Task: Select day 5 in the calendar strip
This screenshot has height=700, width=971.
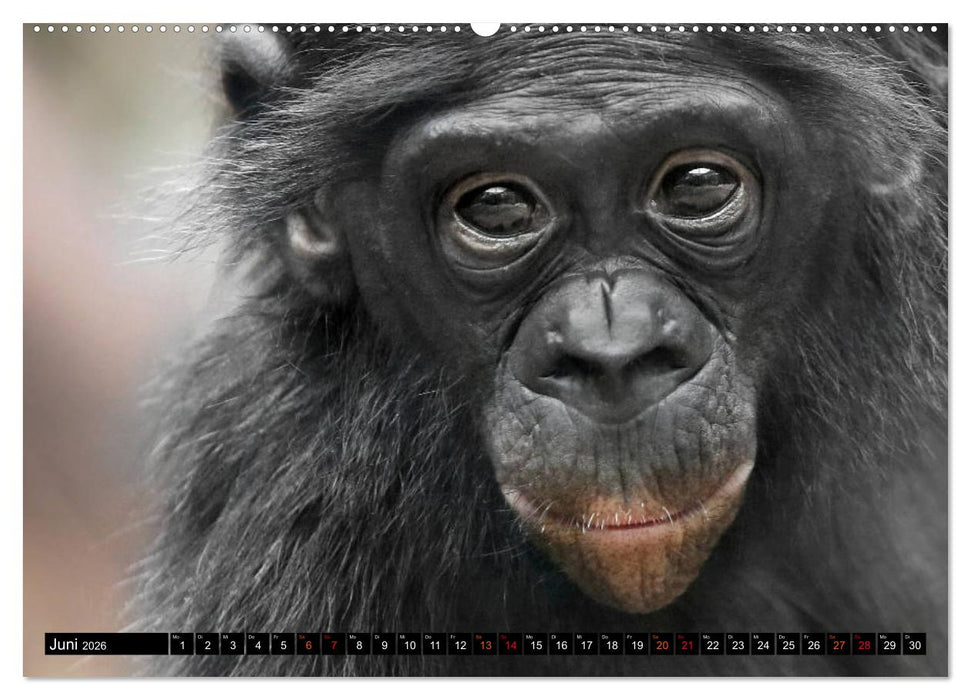Action: coord(283,645)
